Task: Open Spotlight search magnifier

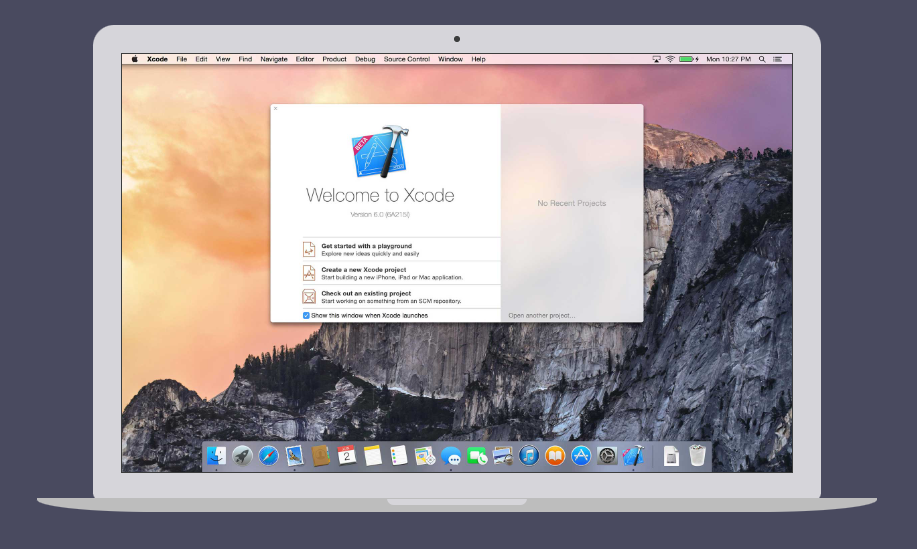Action: 762,59
